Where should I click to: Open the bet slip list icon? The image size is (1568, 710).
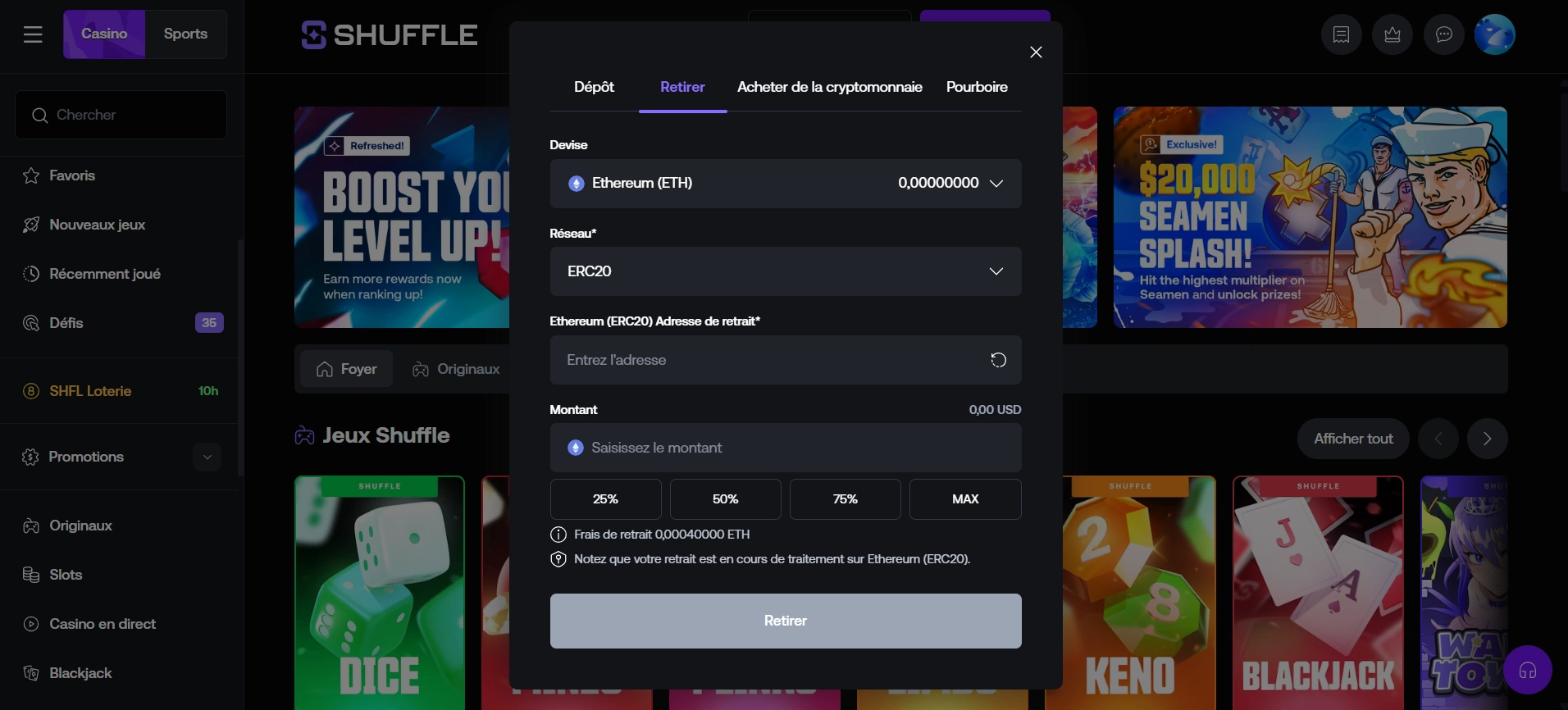point(1342,34)
